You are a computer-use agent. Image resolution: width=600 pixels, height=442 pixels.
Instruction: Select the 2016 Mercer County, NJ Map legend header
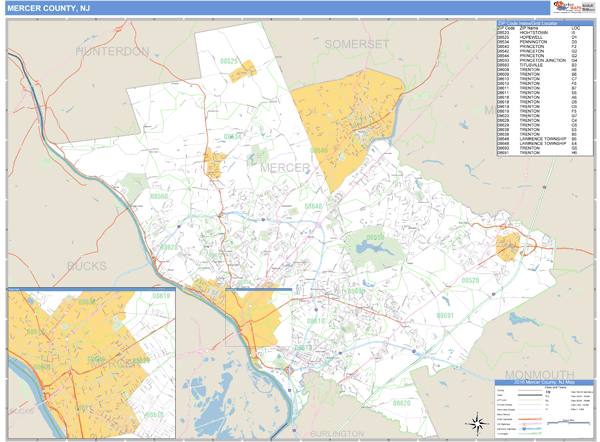point(544,383)
